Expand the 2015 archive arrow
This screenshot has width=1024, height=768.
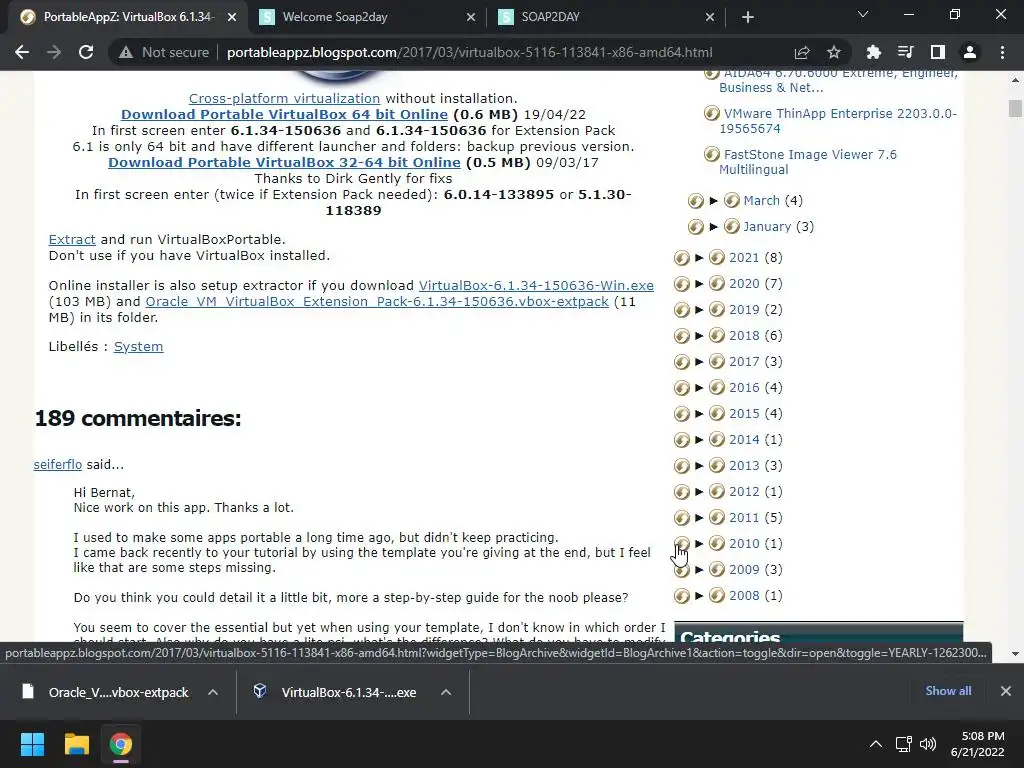point(699,413)
